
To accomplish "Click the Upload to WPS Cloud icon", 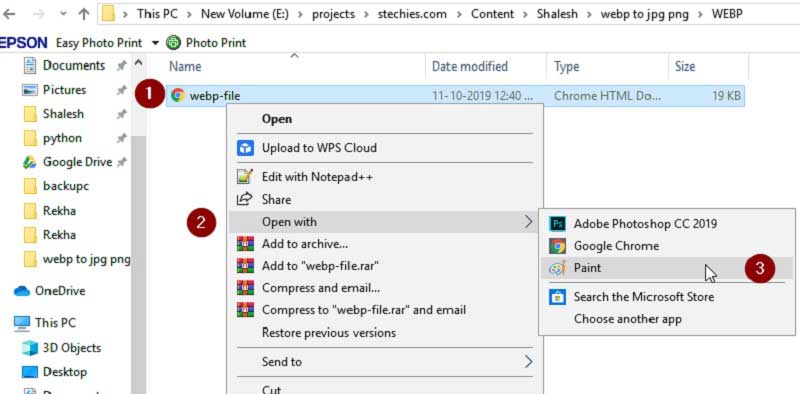I will point(245,149).
